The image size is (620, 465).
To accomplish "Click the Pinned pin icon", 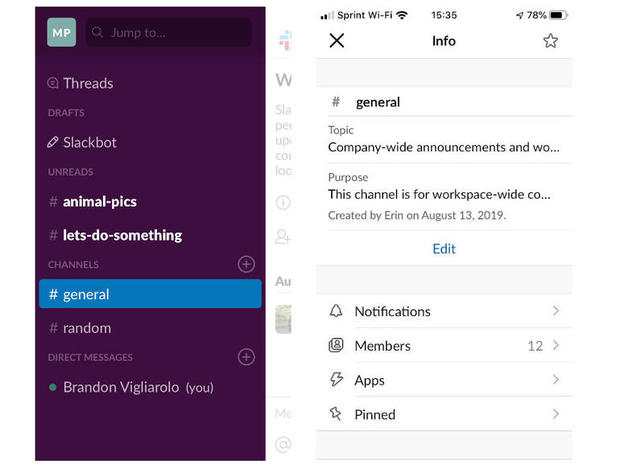I will tap(336, 414).
